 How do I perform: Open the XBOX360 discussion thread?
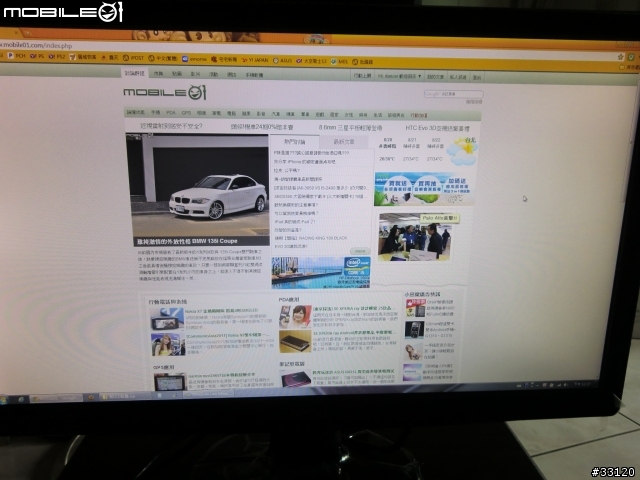319,196
